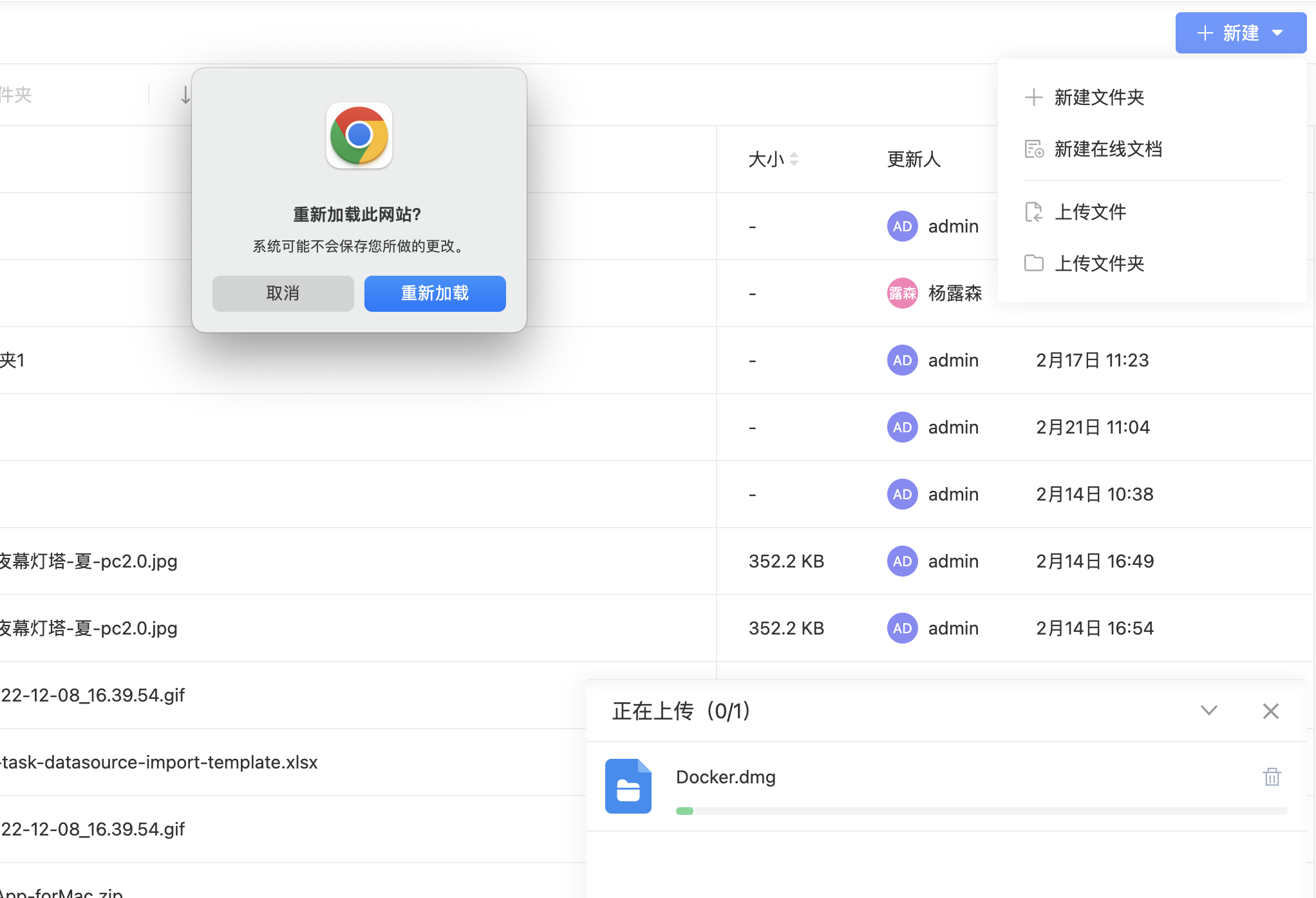
Task: Click the Chrome logo in the dialog
Action: [359, 136]
